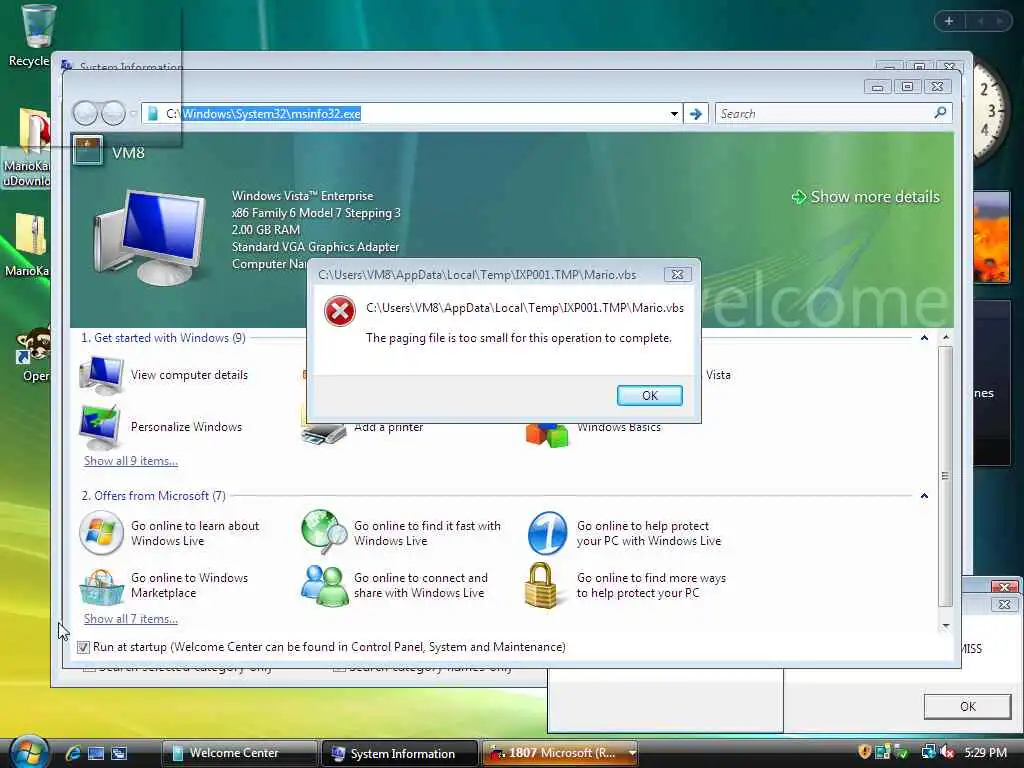Click the address bar path field
The height and width of the screenshot is (768, 1024).
411,114
